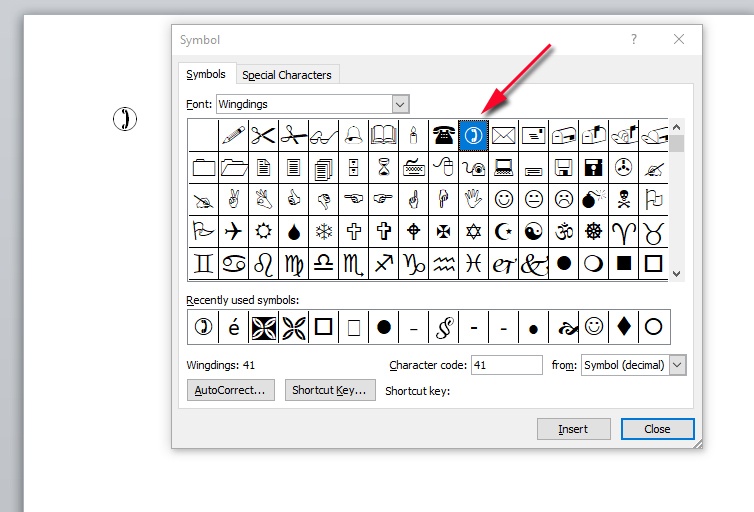The image size is (754, 512).
Task: Pick the star and crescent symbol
Action: 503,231
